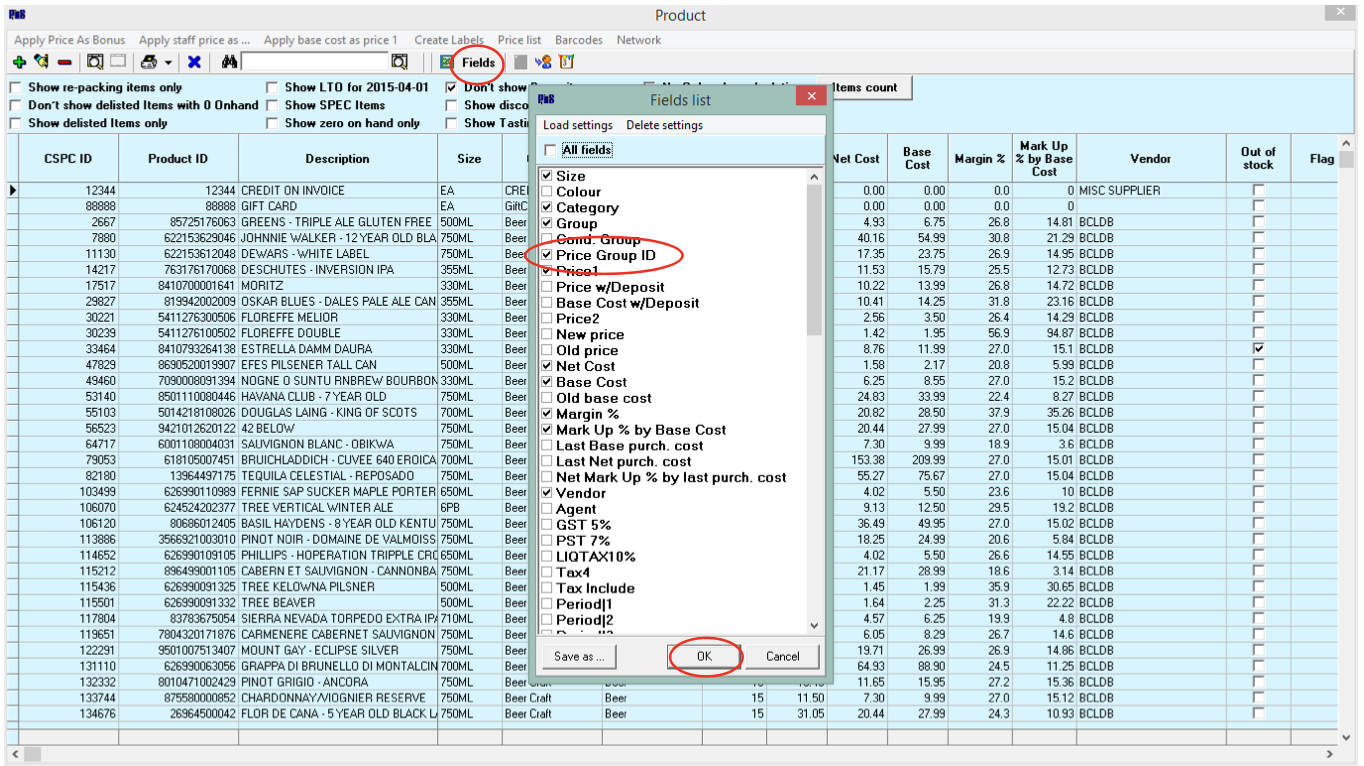Click Save as button in Fields list
The width and height of the screenshot is (1364, 766).
pos(580,657)
